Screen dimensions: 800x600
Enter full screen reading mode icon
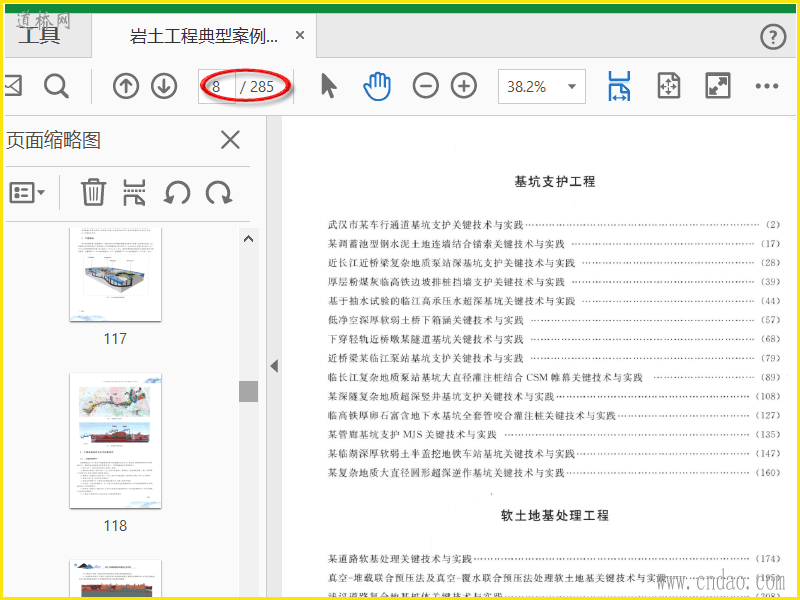pyautogui.click(x=717, y=86)
